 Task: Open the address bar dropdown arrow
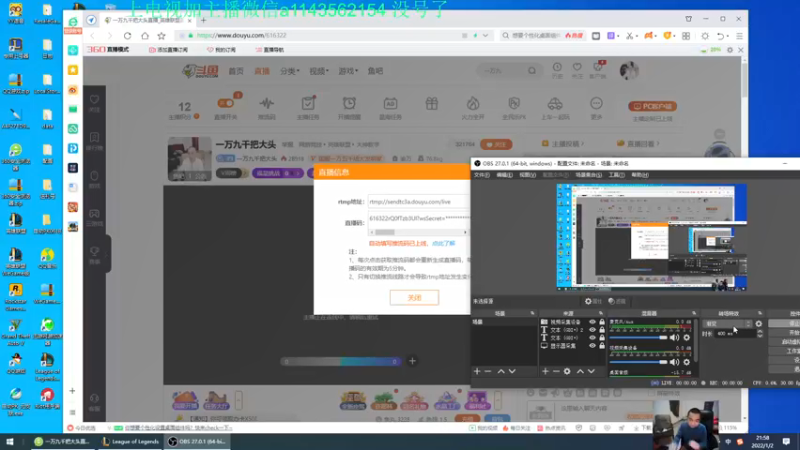tap(485, 36)
